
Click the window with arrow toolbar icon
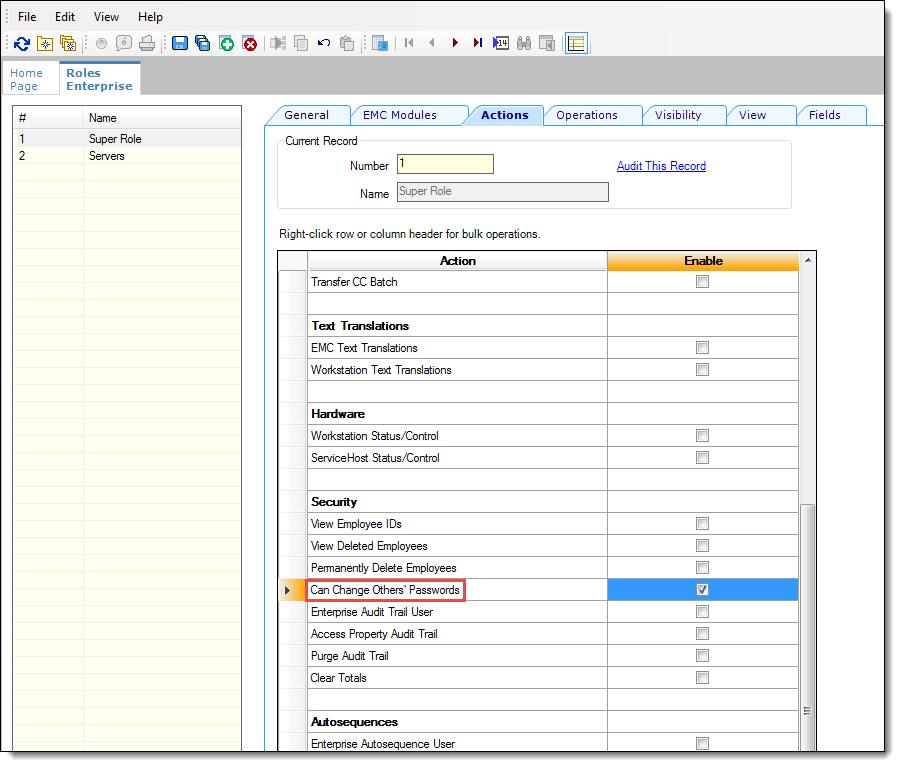[x=546, y=43]
